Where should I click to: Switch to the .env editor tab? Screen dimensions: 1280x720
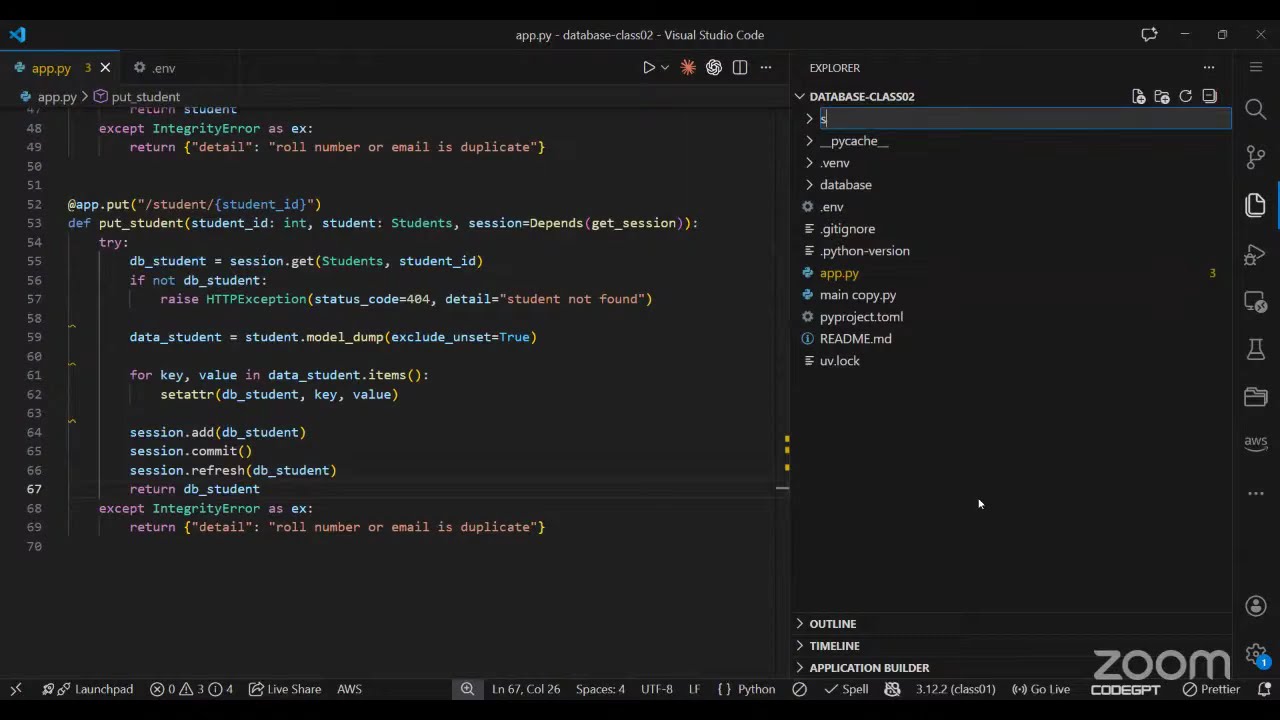pos(164,68)
